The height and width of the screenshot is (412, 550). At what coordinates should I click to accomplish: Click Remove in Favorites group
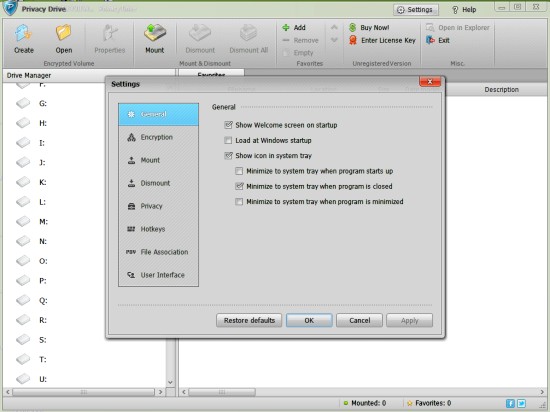tap(301, 40)
